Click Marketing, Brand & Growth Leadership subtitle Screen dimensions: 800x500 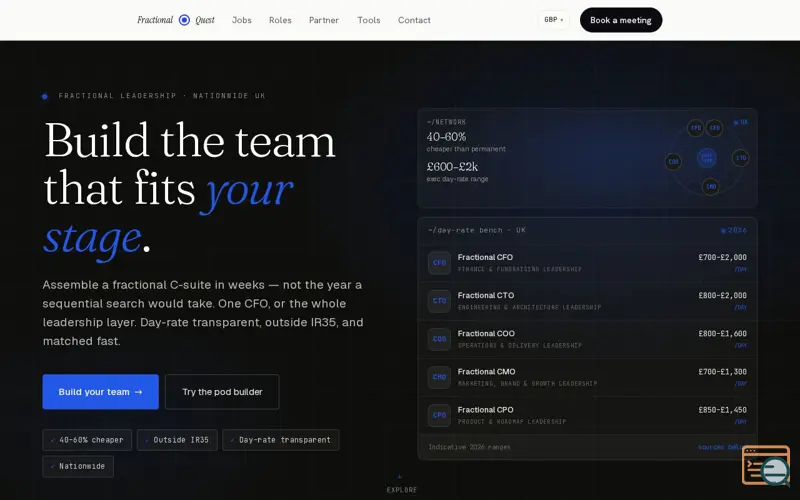pyautogui.click(x=527, y=384)
